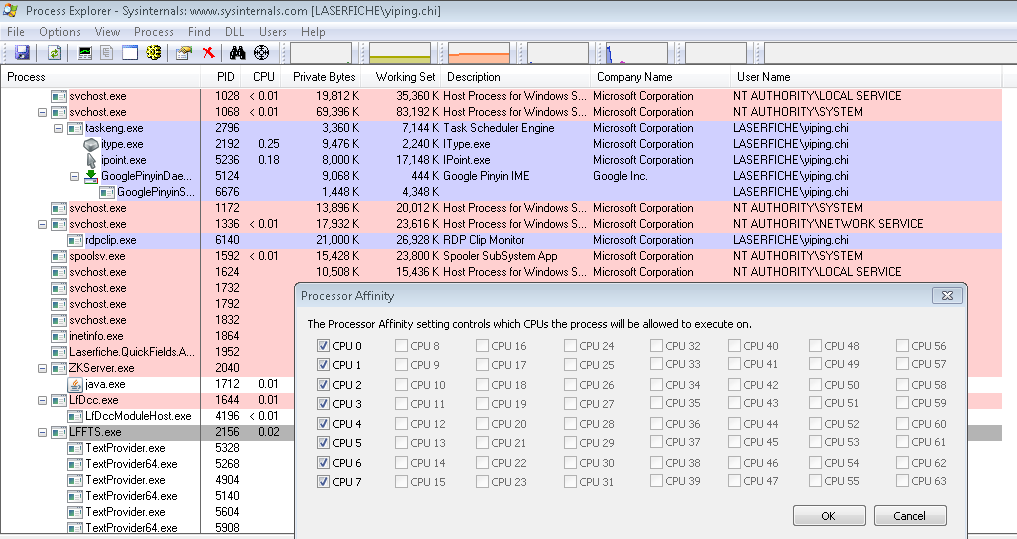
Task: Uncheck CPU 5 affinity checkbox
Action: tap(324, 442)
